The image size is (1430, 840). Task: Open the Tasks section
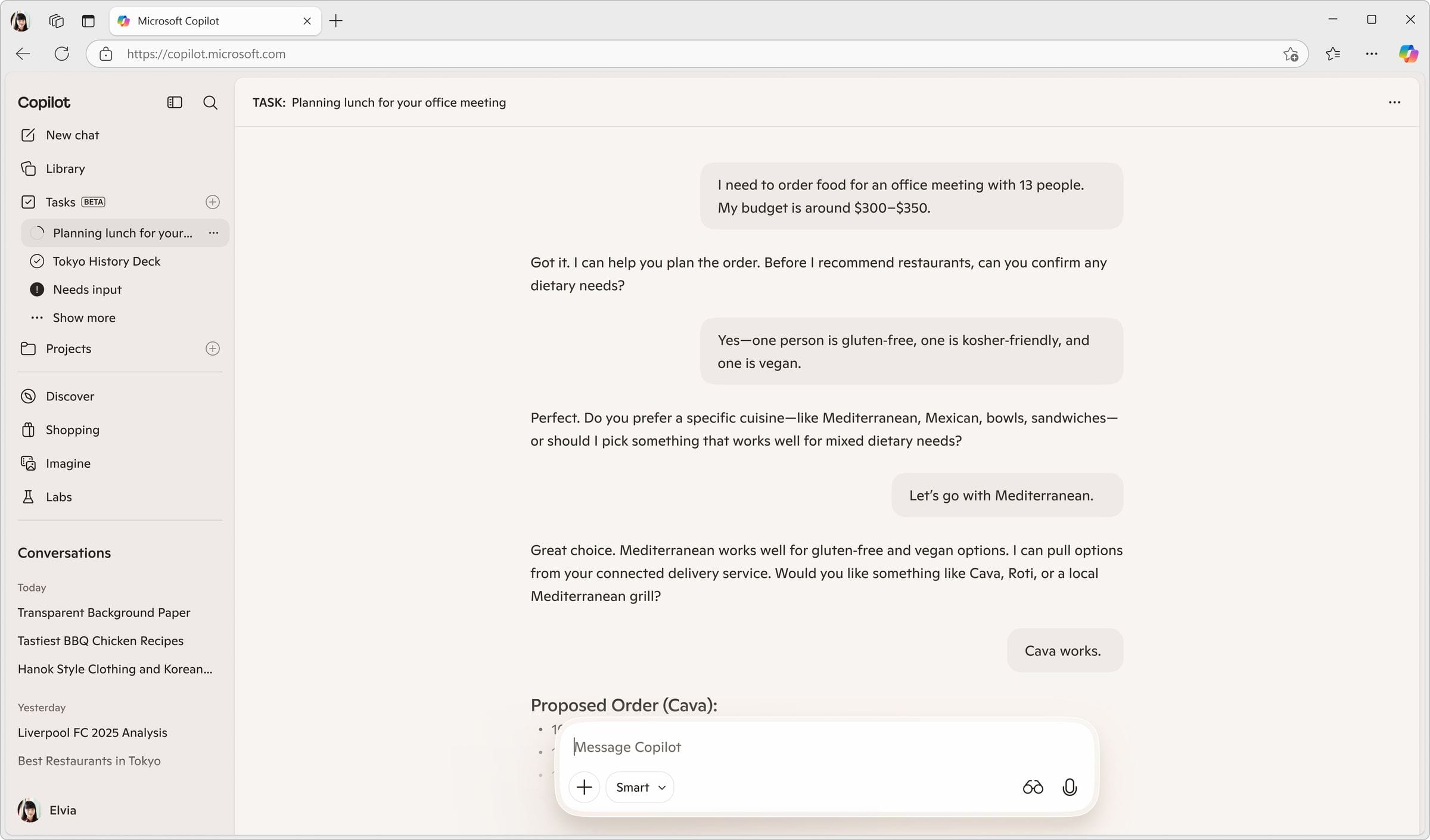pos(61,202)
